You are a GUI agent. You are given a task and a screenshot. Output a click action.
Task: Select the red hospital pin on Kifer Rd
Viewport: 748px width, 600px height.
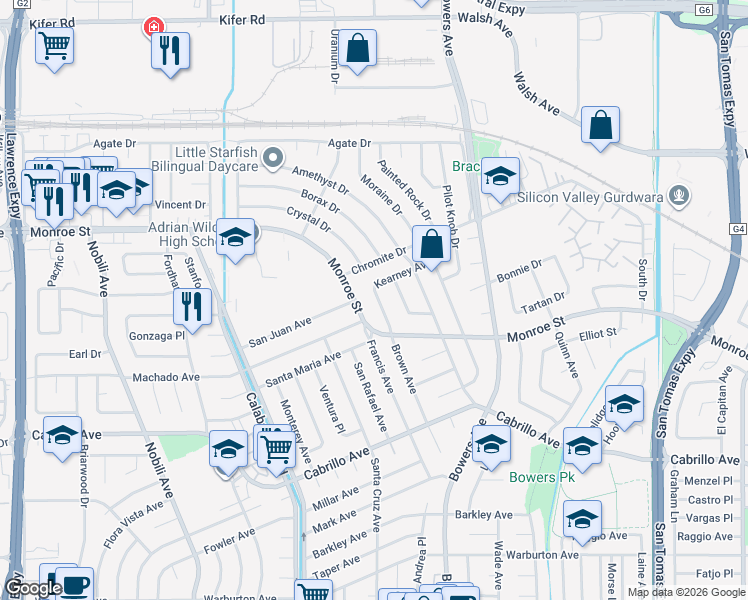click(154, 27)
